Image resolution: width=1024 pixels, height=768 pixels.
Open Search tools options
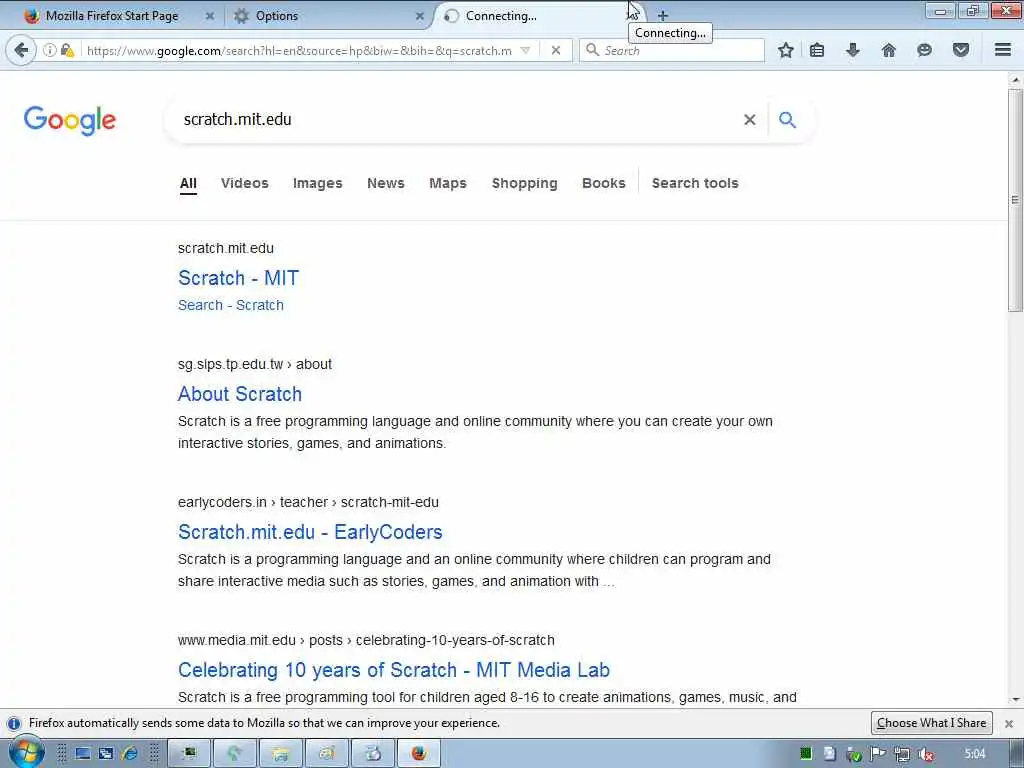click(x=695, y=184)
